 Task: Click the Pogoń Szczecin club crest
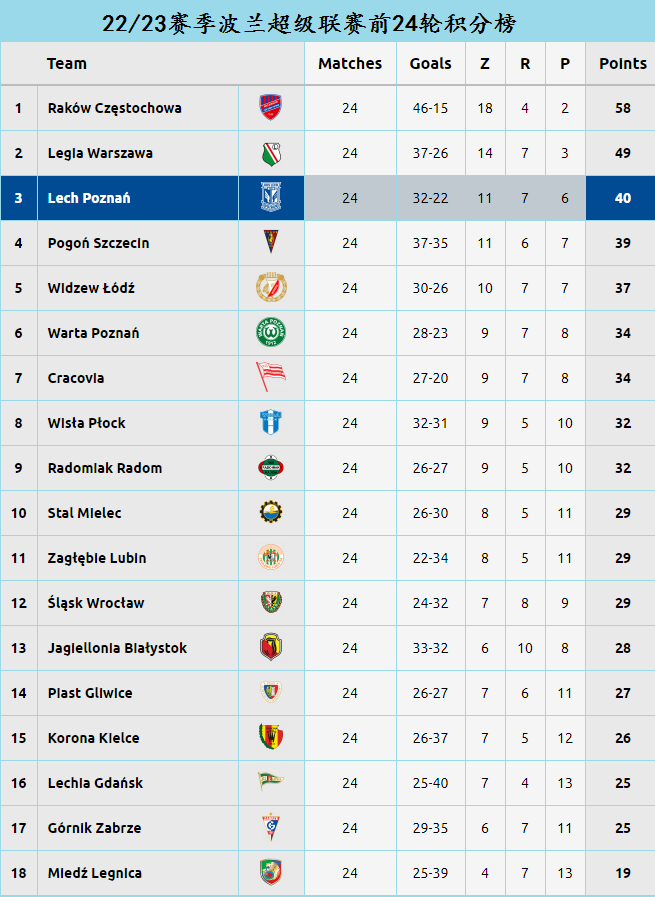[x=271, y=242]
